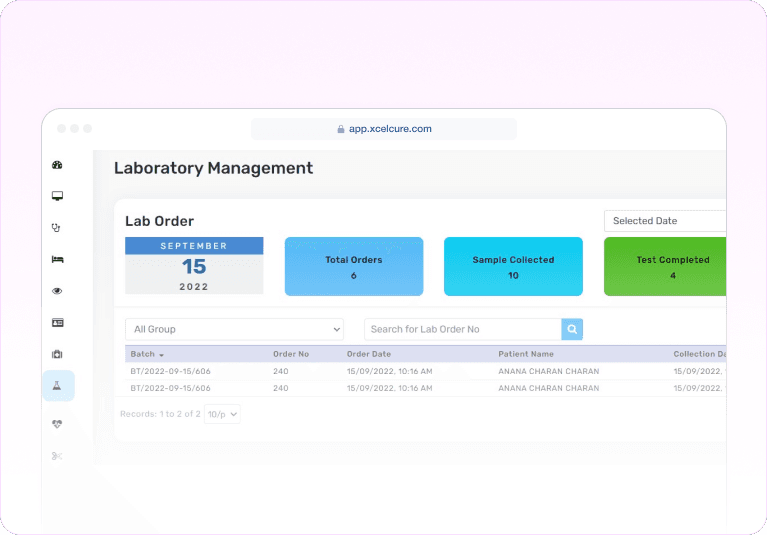
Task: Click first row ANANA CHARAN CHARAN
Action: [x=549, y=371]
